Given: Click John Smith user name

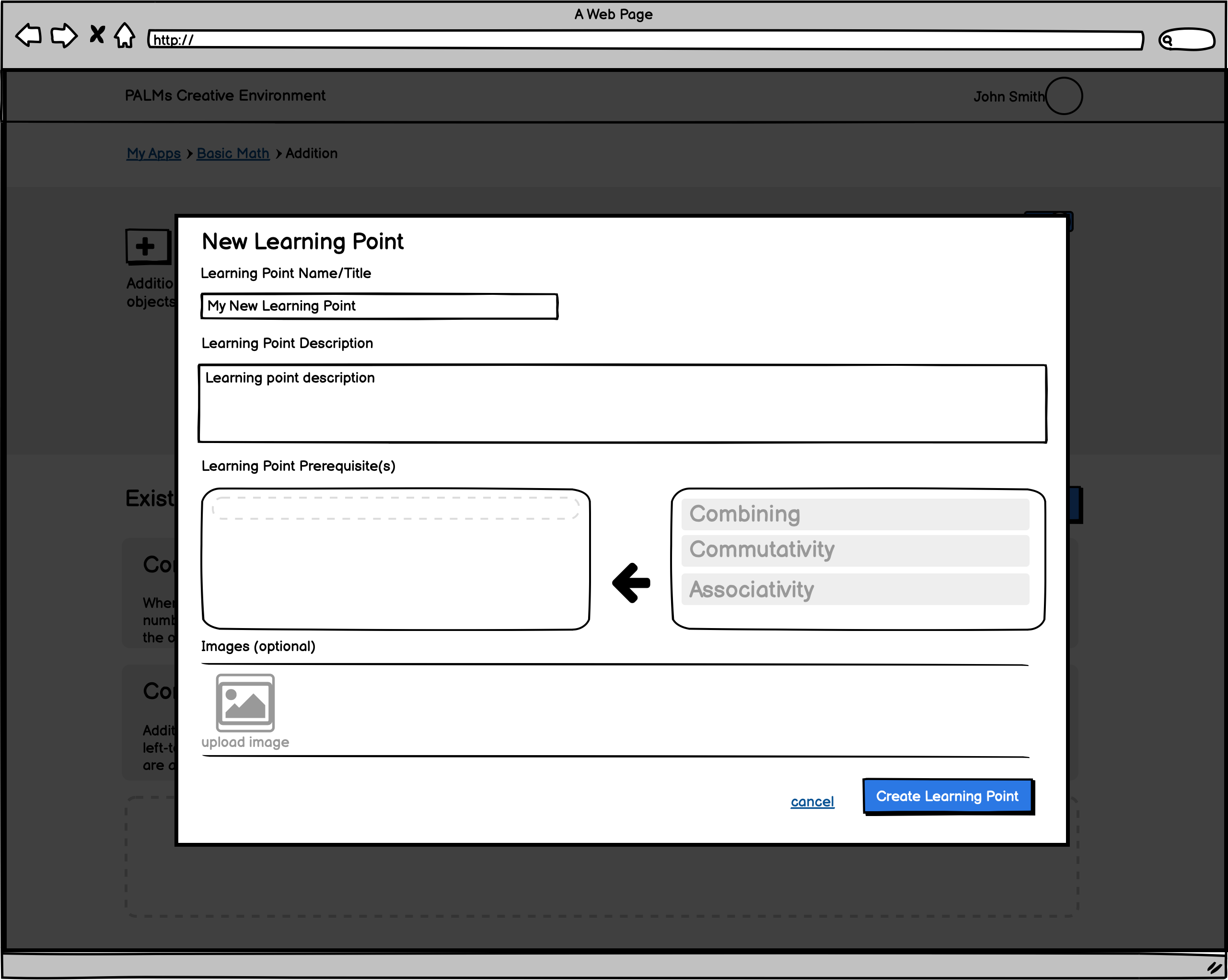Looking at the screenshot, I should (x=1008, y=96).
